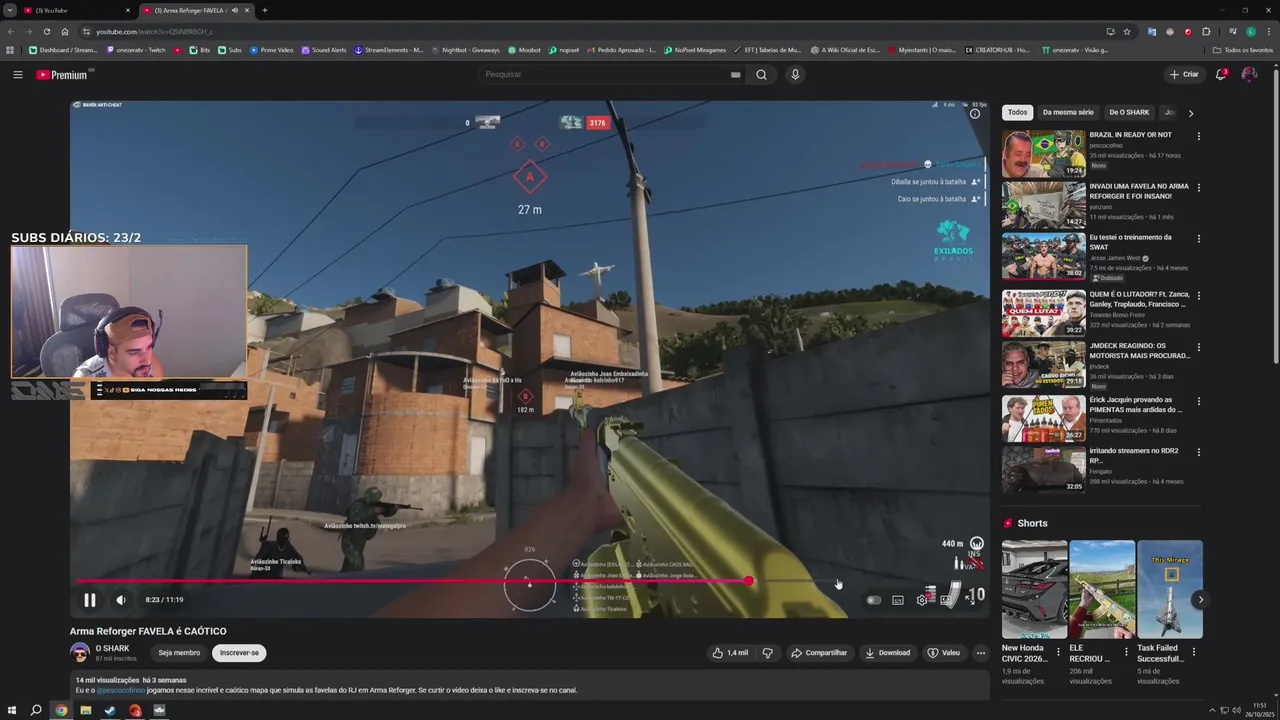Screen dimensions: 1280x720
Task: Click the page's vertical scrollbar
Action: [1275, 215]
